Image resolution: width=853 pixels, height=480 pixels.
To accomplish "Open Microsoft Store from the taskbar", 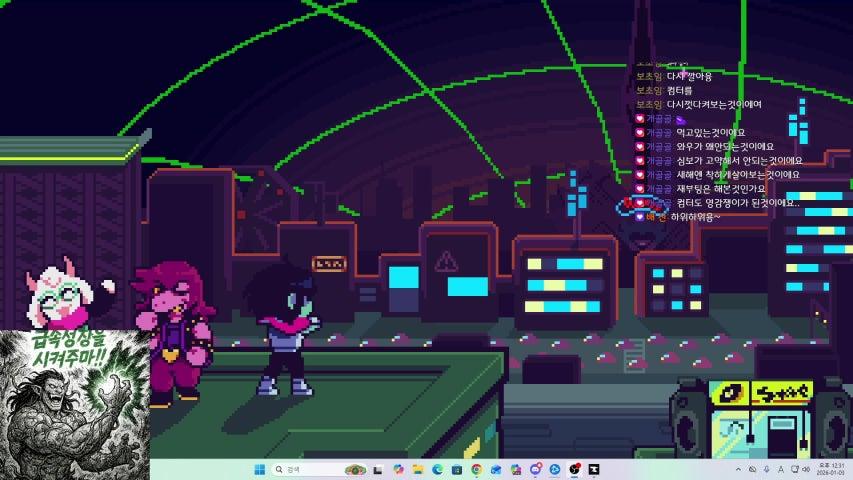I will point(457,469).
